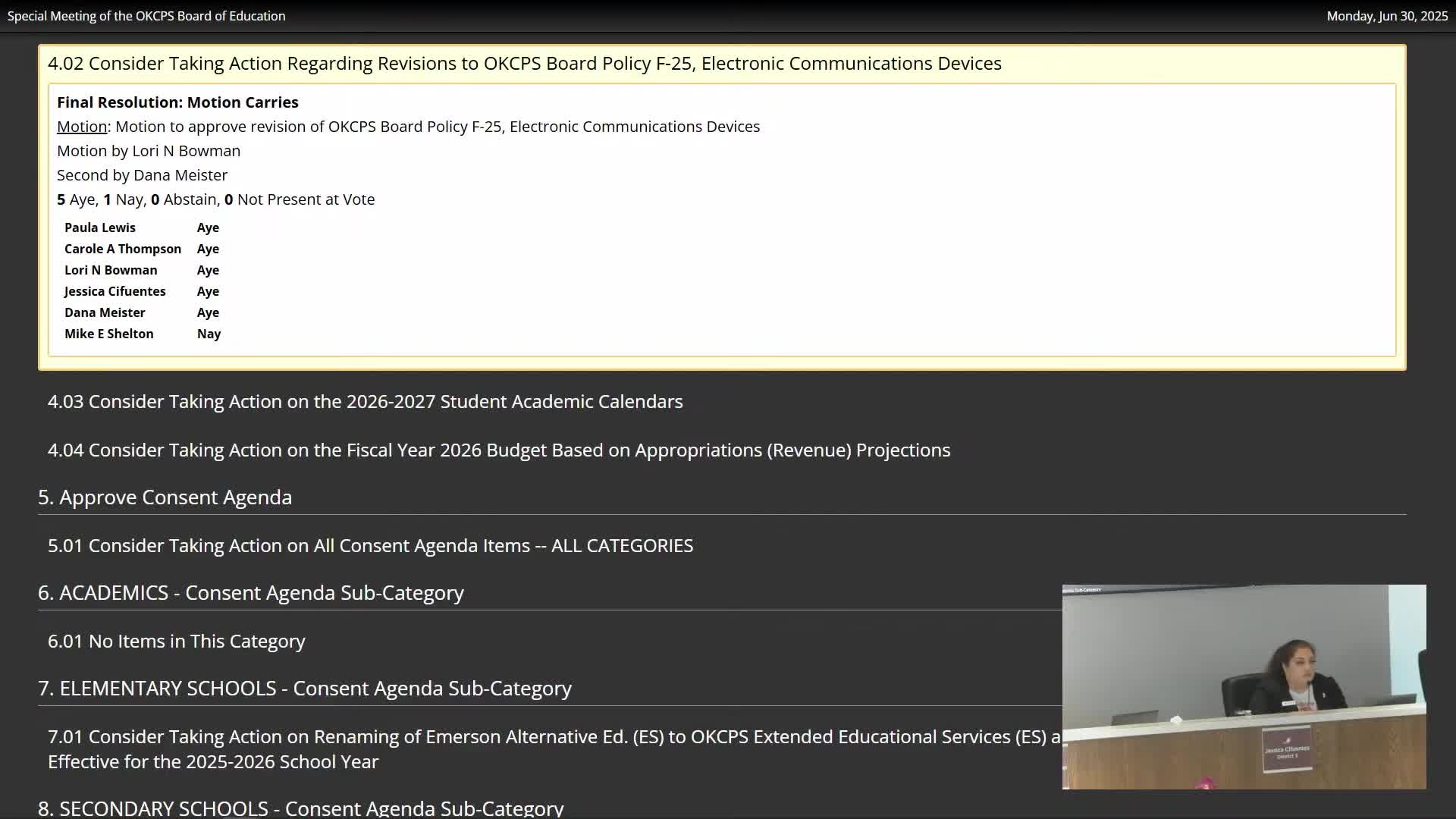Click Mike E Shelton's Nay vote row
Screen dimensions: 1456x819
click(142, 334)
